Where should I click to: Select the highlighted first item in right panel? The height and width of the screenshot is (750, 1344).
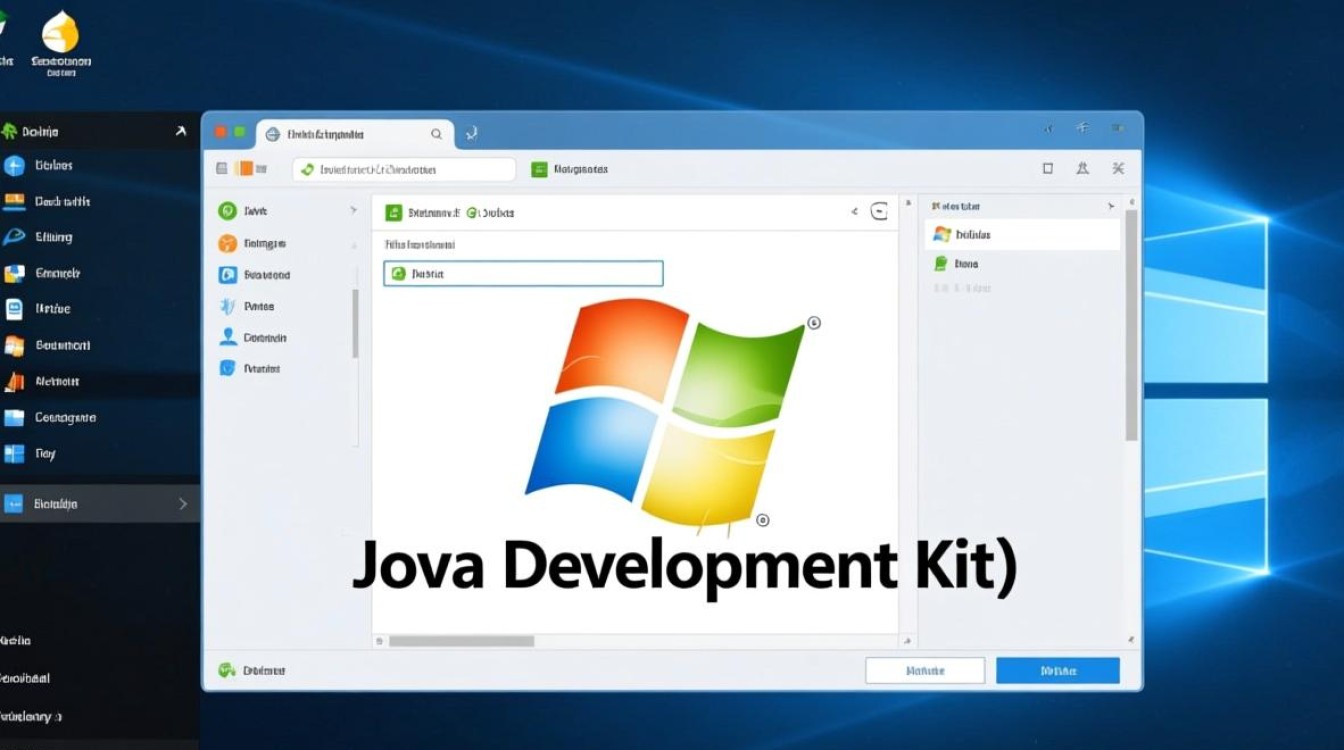1021,234
